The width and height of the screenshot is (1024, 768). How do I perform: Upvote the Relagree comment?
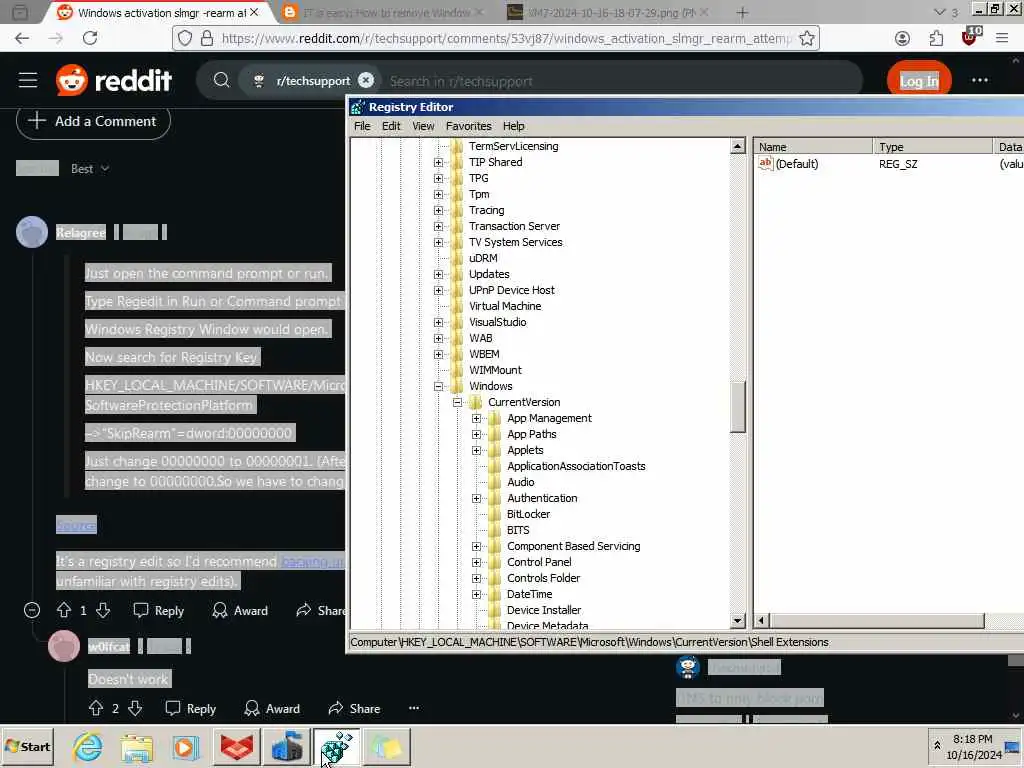click(63, 610)
